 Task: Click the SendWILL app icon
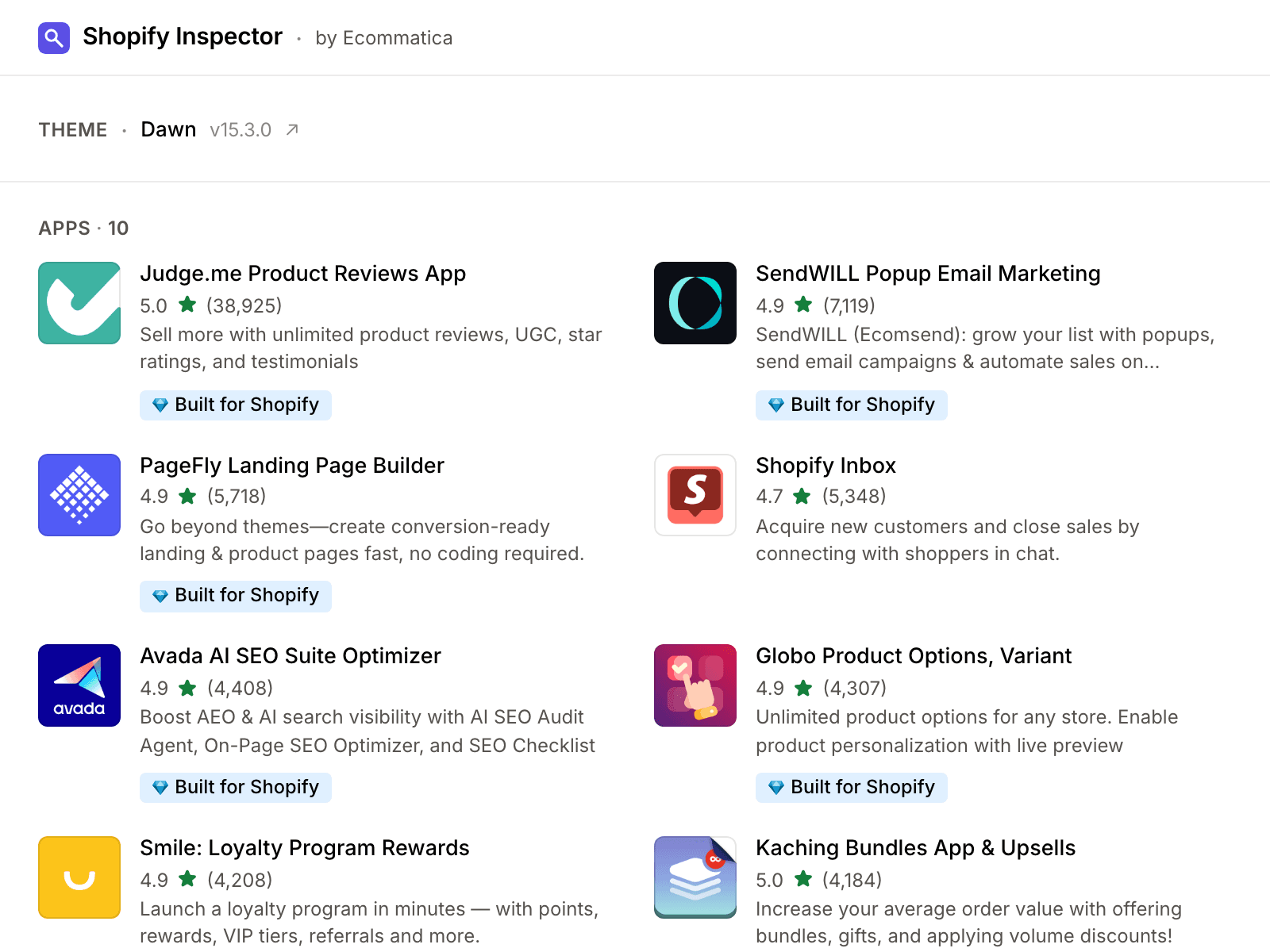(695, 303)
